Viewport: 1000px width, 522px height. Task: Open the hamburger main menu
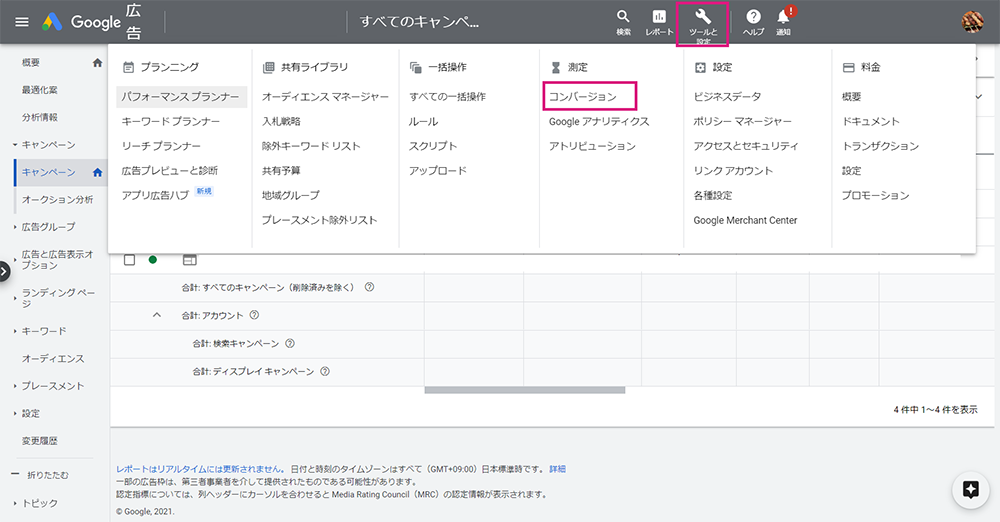[22, 22]
